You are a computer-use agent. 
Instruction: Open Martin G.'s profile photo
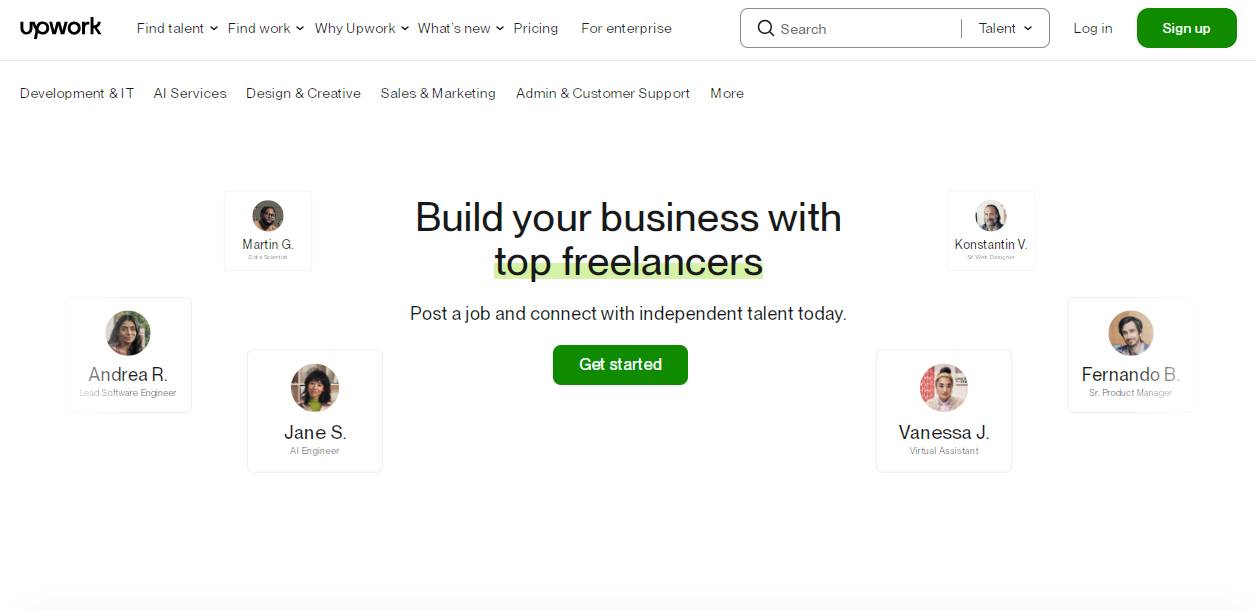[267, 215]
